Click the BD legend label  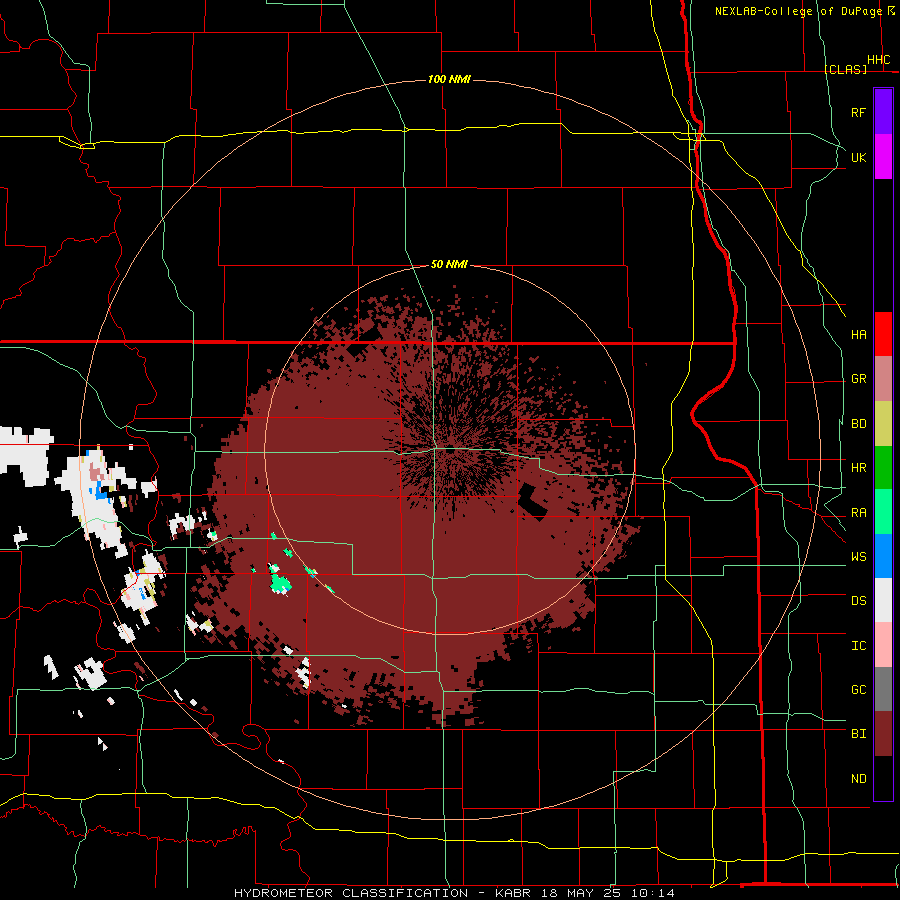[x=858, y=424]
